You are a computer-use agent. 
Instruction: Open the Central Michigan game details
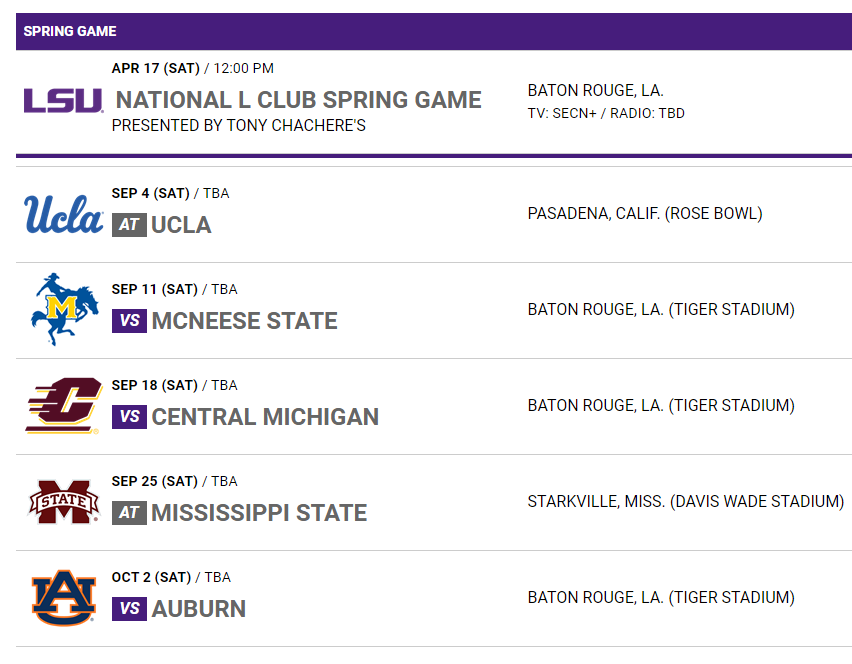[265, 417]
